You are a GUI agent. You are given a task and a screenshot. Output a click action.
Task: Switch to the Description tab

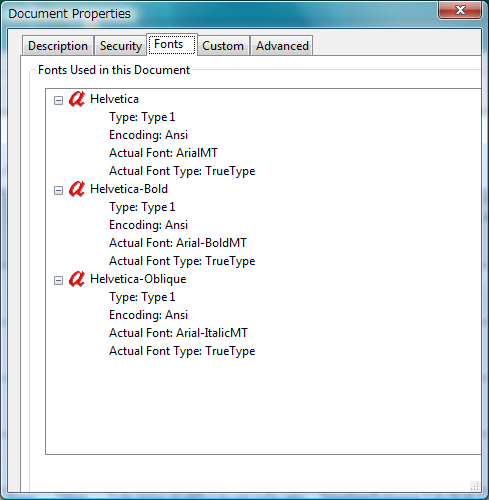(x=58, y=46)
